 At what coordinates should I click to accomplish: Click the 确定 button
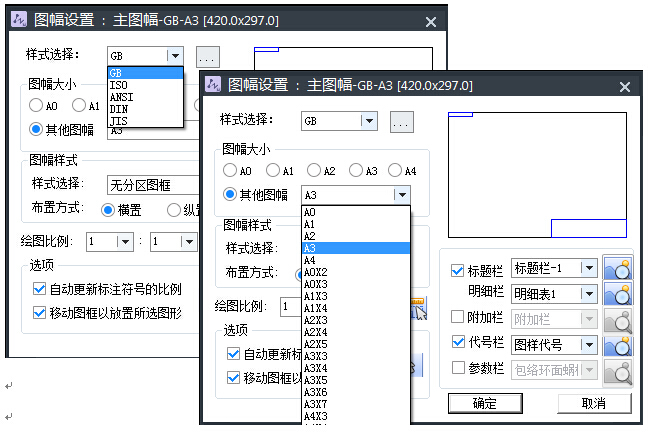pos(485,403)
